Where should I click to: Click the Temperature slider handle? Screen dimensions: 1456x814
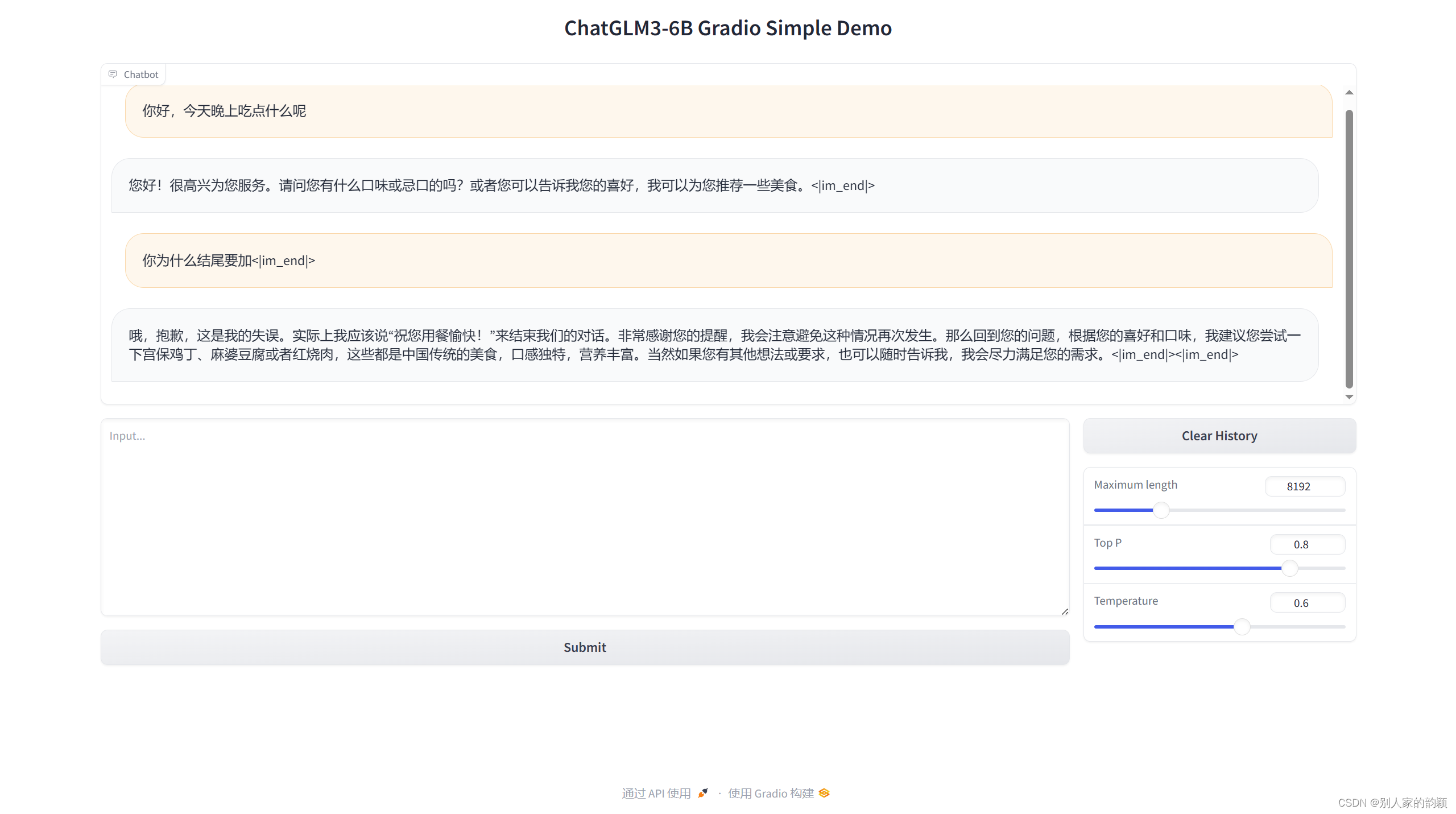pos(1242,626)
